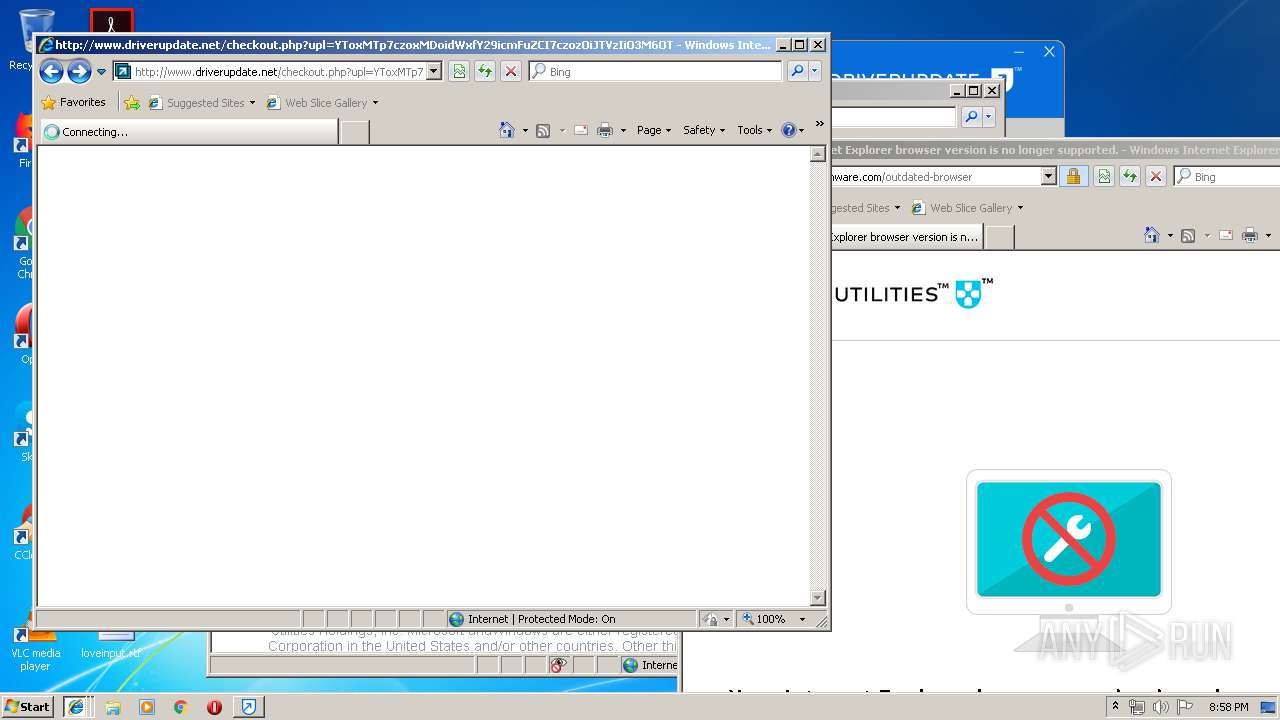
Task: Expand the address bar URL history dropdown
Action: click(x=434, y=72)
